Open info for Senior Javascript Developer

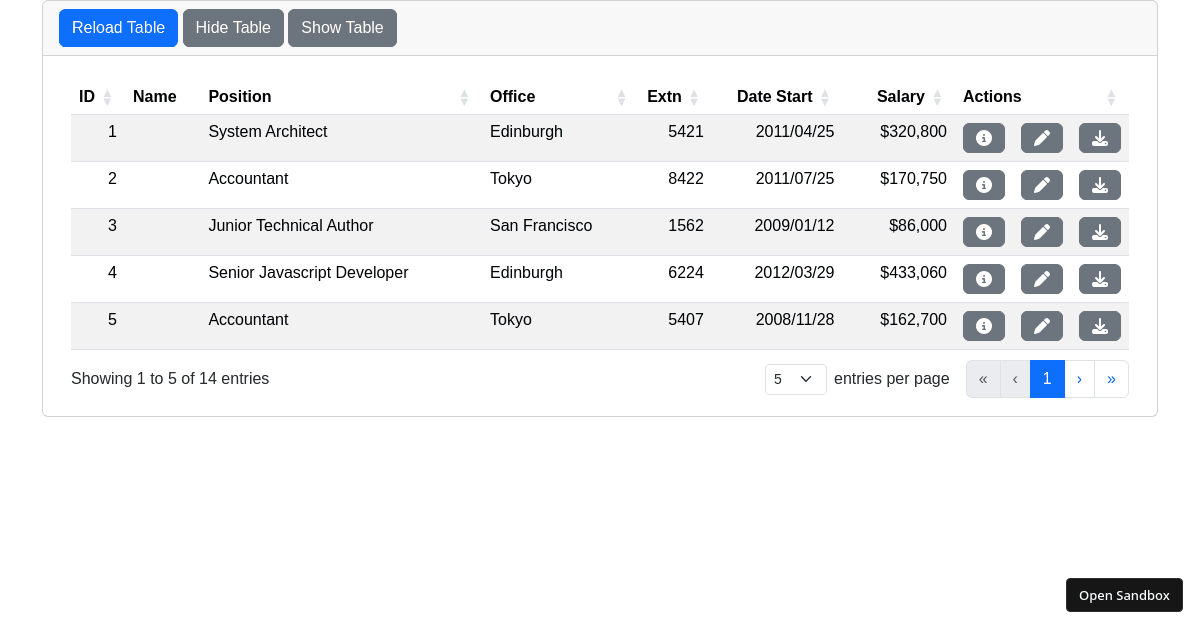[x=984, y=279]
